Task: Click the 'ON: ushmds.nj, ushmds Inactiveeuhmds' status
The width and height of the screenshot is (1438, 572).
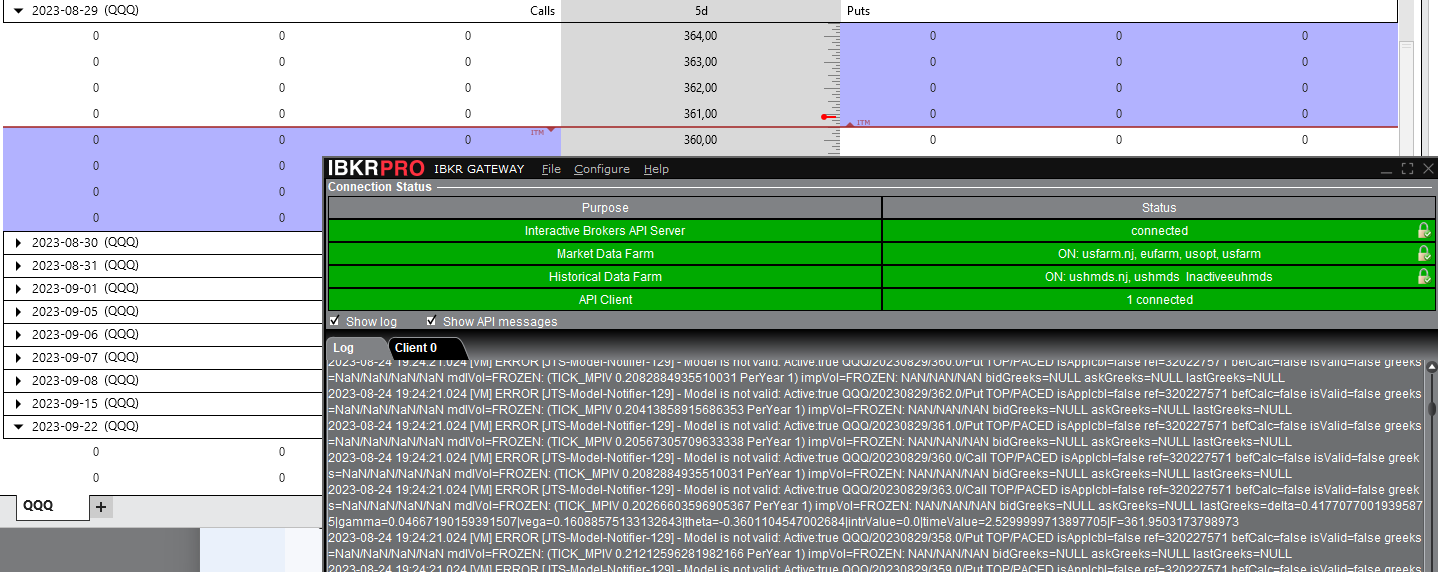Action: [x=1159, y=277]
